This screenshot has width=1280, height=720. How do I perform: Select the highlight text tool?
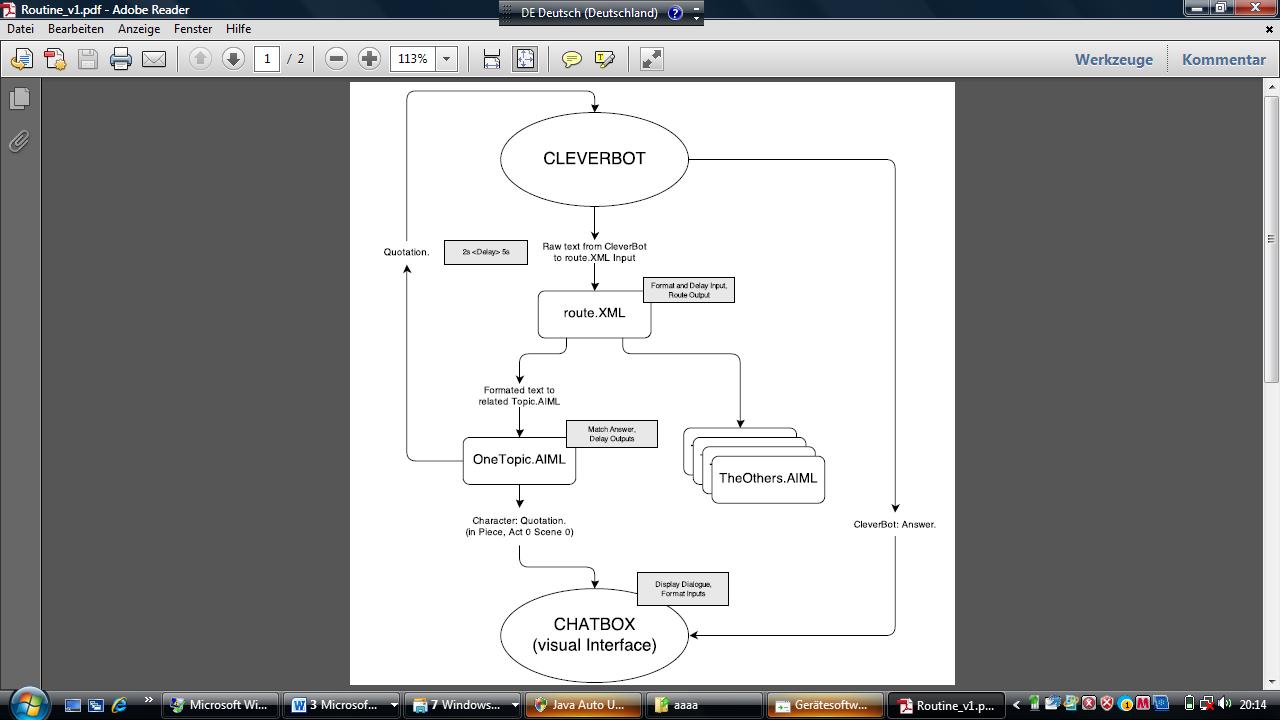pos(605,59)
